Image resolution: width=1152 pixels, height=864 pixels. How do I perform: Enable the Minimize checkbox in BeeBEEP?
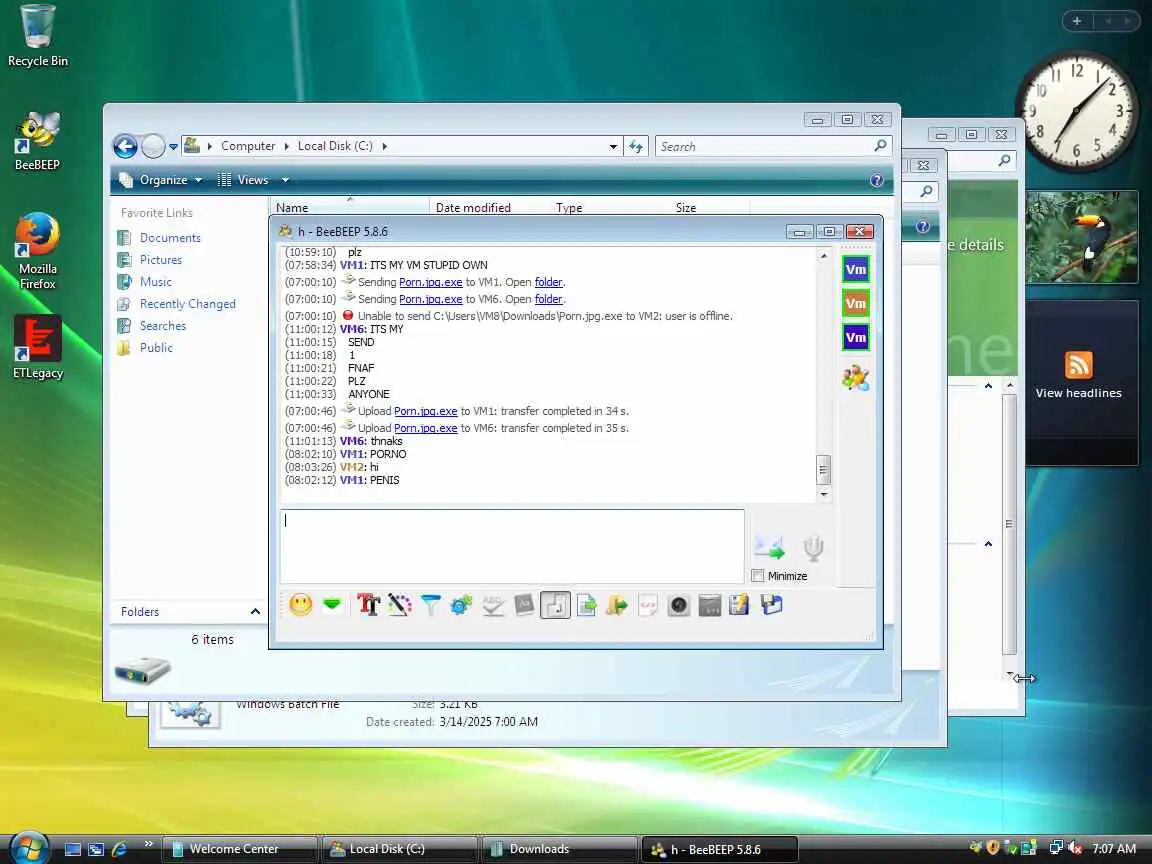(758, 576)
